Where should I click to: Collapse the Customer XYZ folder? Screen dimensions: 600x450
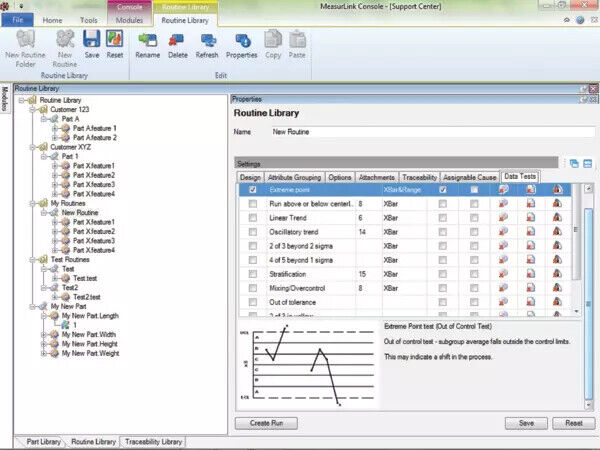(33, 147)
